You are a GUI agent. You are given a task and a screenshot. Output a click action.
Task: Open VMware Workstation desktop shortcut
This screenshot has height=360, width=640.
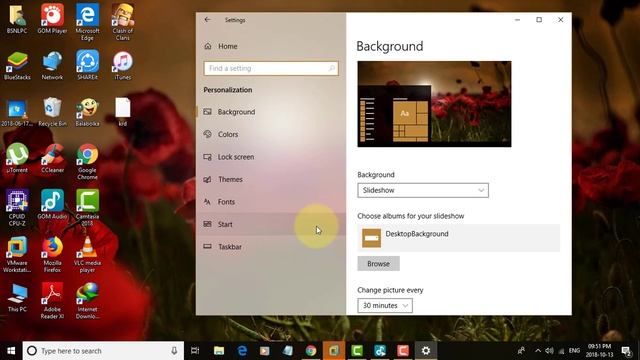17,255
